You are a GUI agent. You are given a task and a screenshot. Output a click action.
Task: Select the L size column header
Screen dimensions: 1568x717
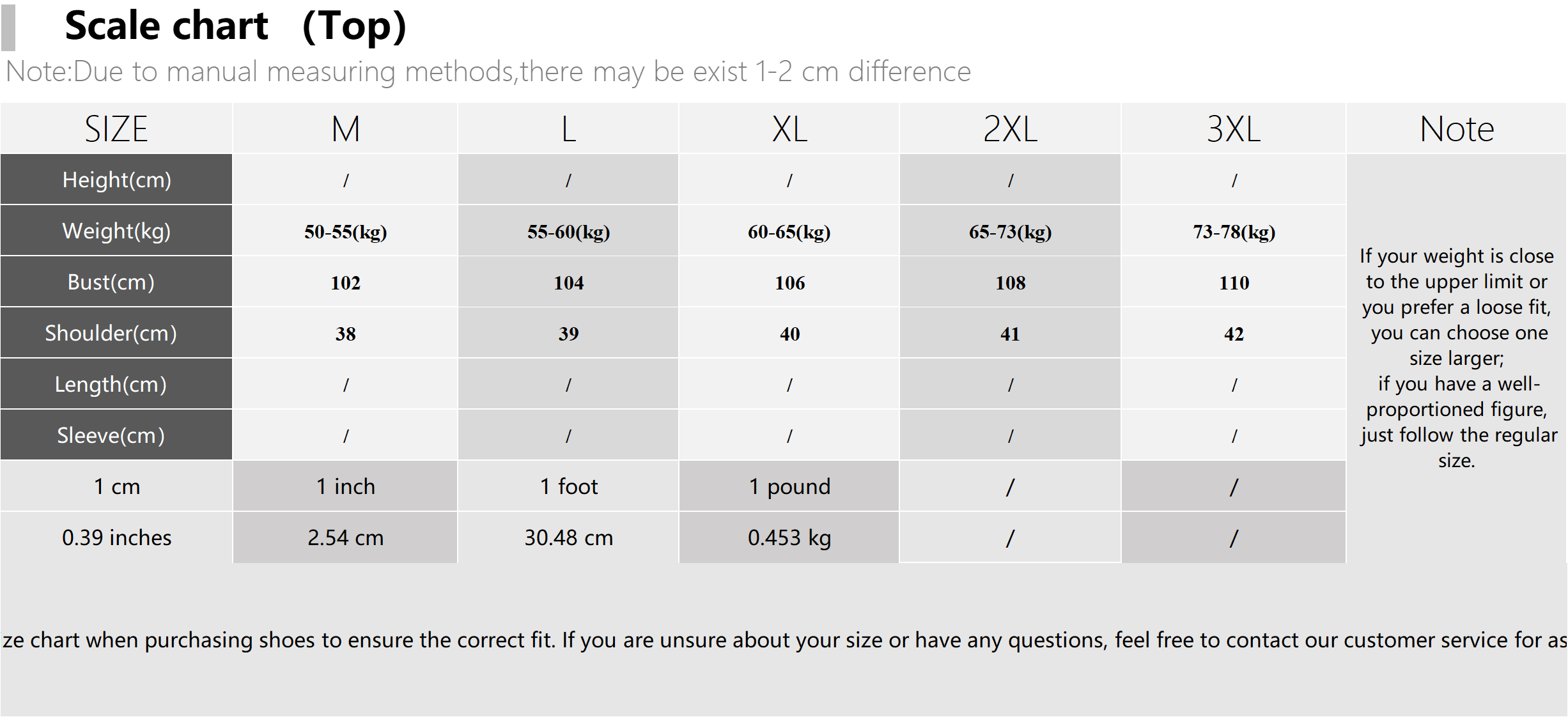click(568, 128)
